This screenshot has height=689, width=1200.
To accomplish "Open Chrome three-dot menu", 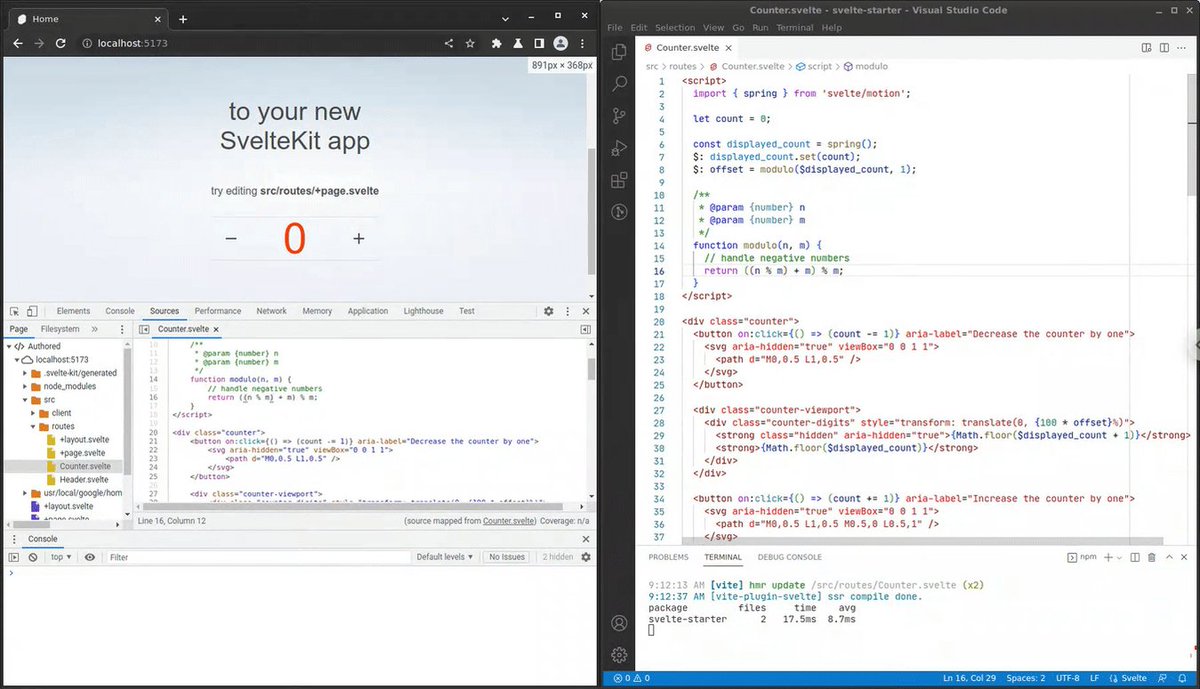I will pyautogui.click(x=583, y=43).
